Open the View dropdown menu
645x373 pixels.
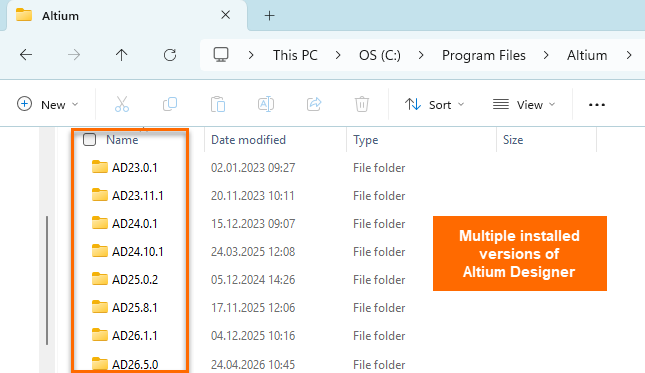[x=524, y=104]
